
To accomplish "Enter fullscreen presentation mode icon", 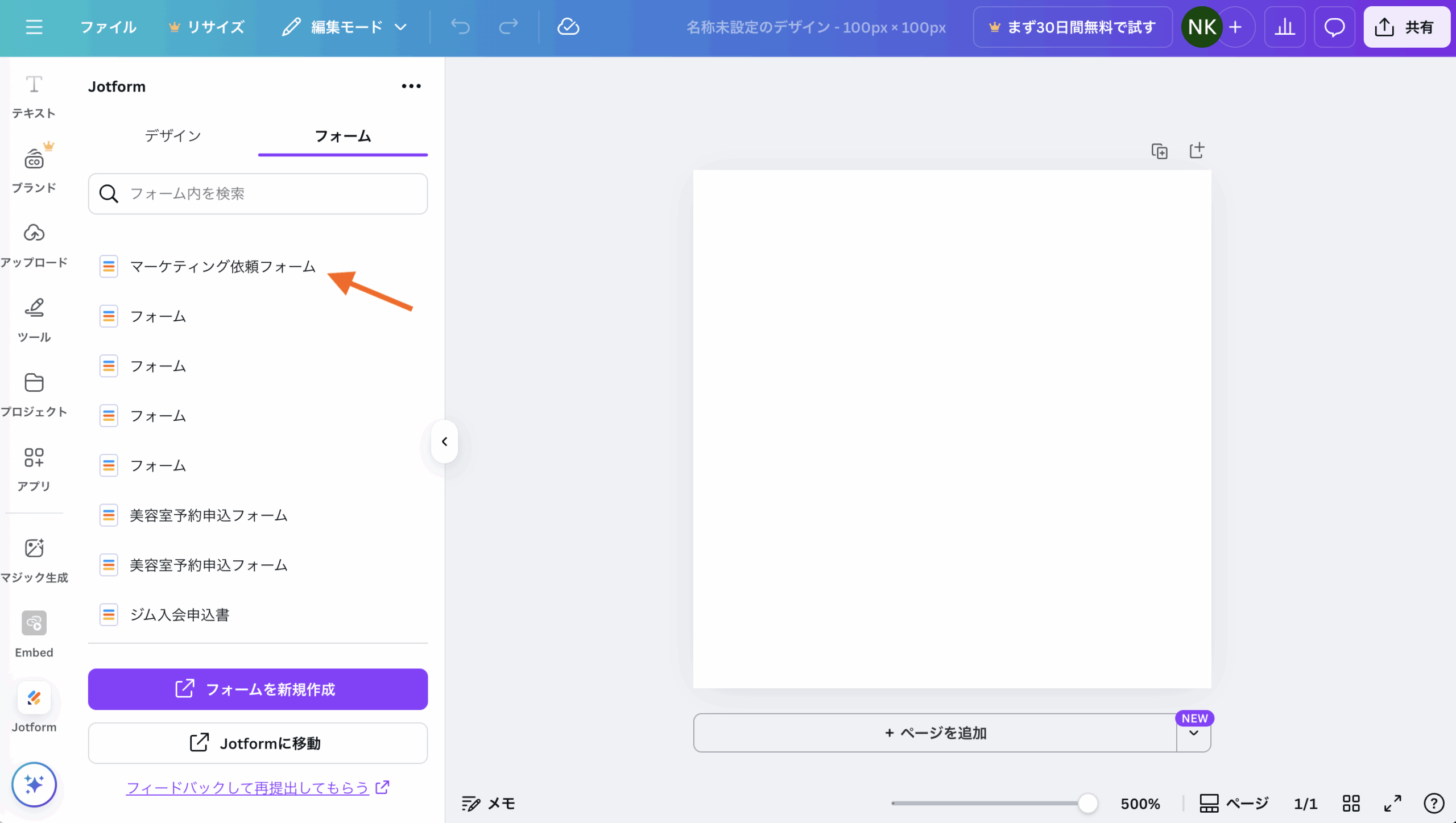I will click(x=1393, y=804).
